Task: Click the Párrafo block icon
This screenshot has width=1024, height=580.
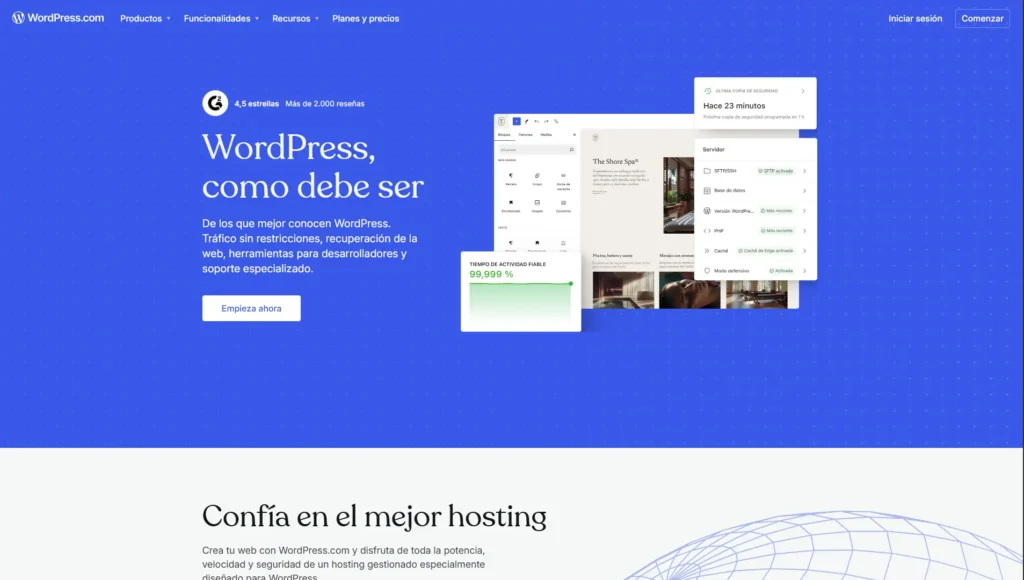Action: pyautogui.click(x=511, y=176)
